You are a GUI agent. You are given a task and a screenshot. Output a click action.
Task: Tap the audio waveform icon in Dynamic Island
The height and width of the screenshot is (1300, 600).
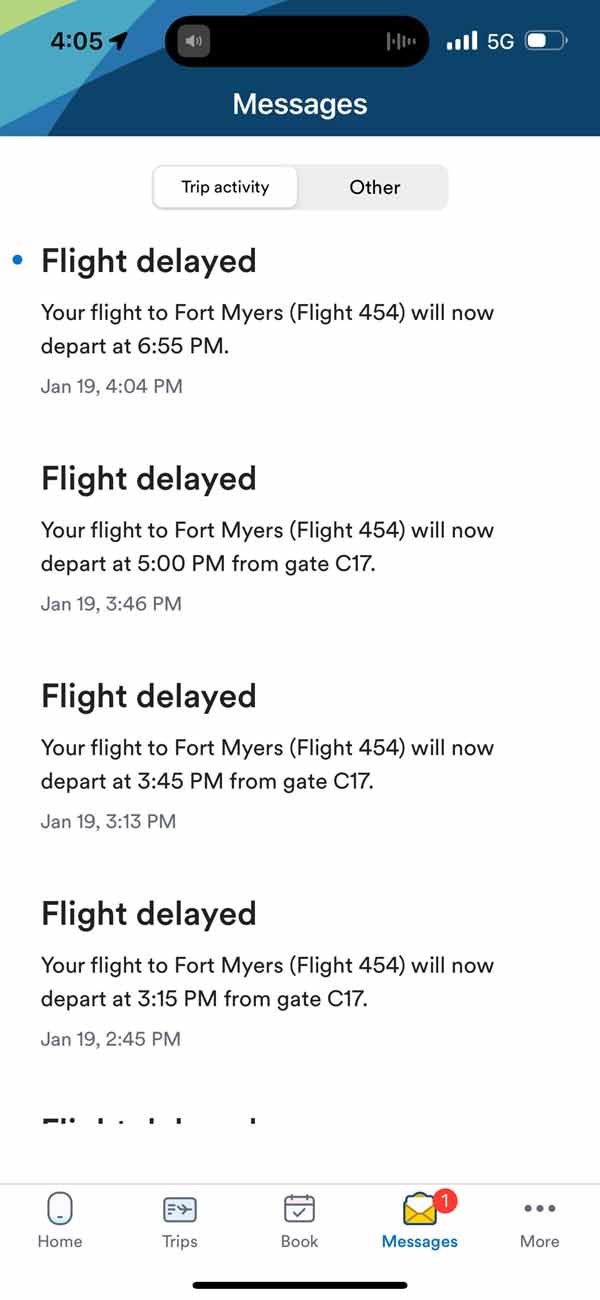tap(400, 42)
